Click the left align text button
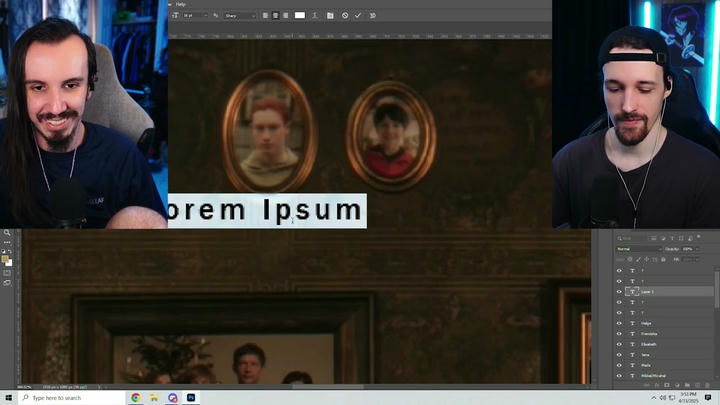The image size is (720, 405). pyautogui.click(x=265, y=16)
